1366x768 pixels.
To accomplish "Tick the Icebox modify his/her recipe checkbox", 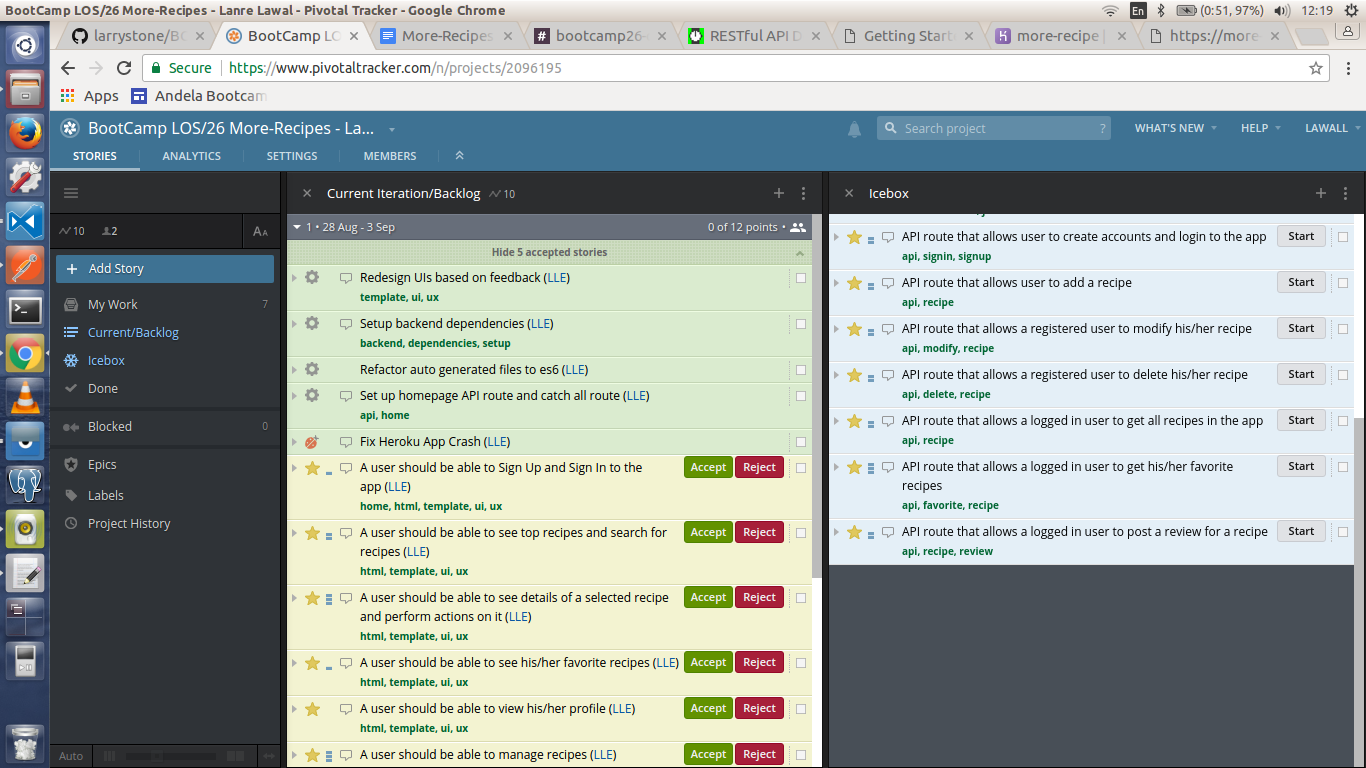I will coord(1343,329).
